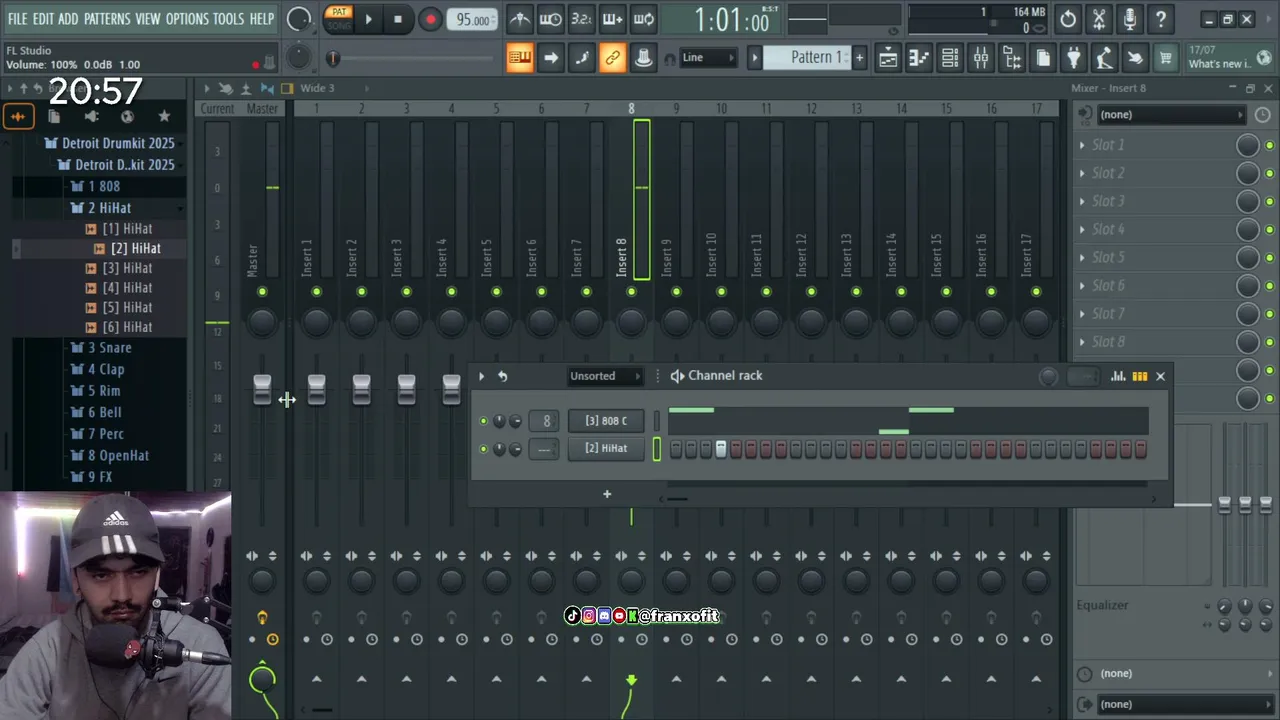The image size is (1280, 720).
Task: Click the undo history circular arrow icon
Action: (x=1068, y=19)
